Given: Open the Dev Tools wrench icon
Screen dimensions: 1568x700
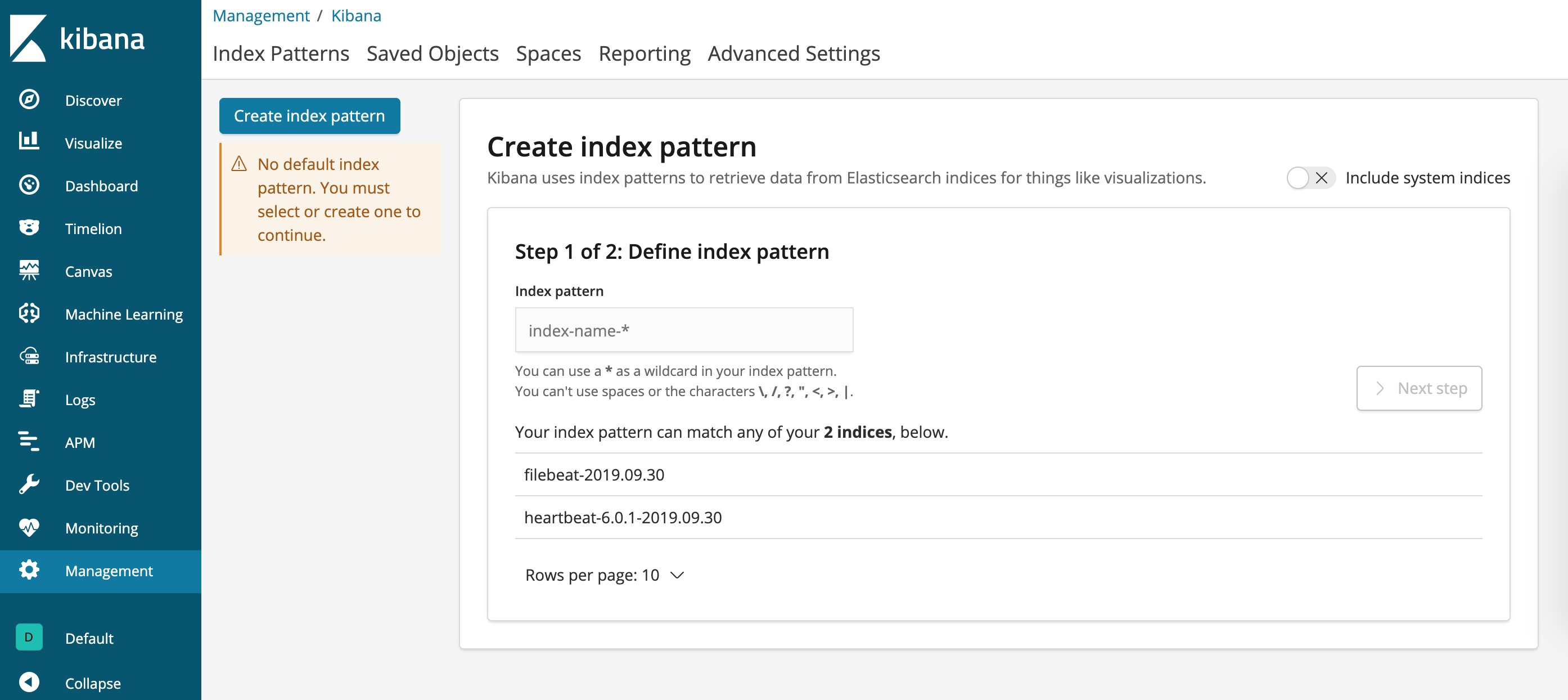Looking at the screenshot, I should (29, 484).
